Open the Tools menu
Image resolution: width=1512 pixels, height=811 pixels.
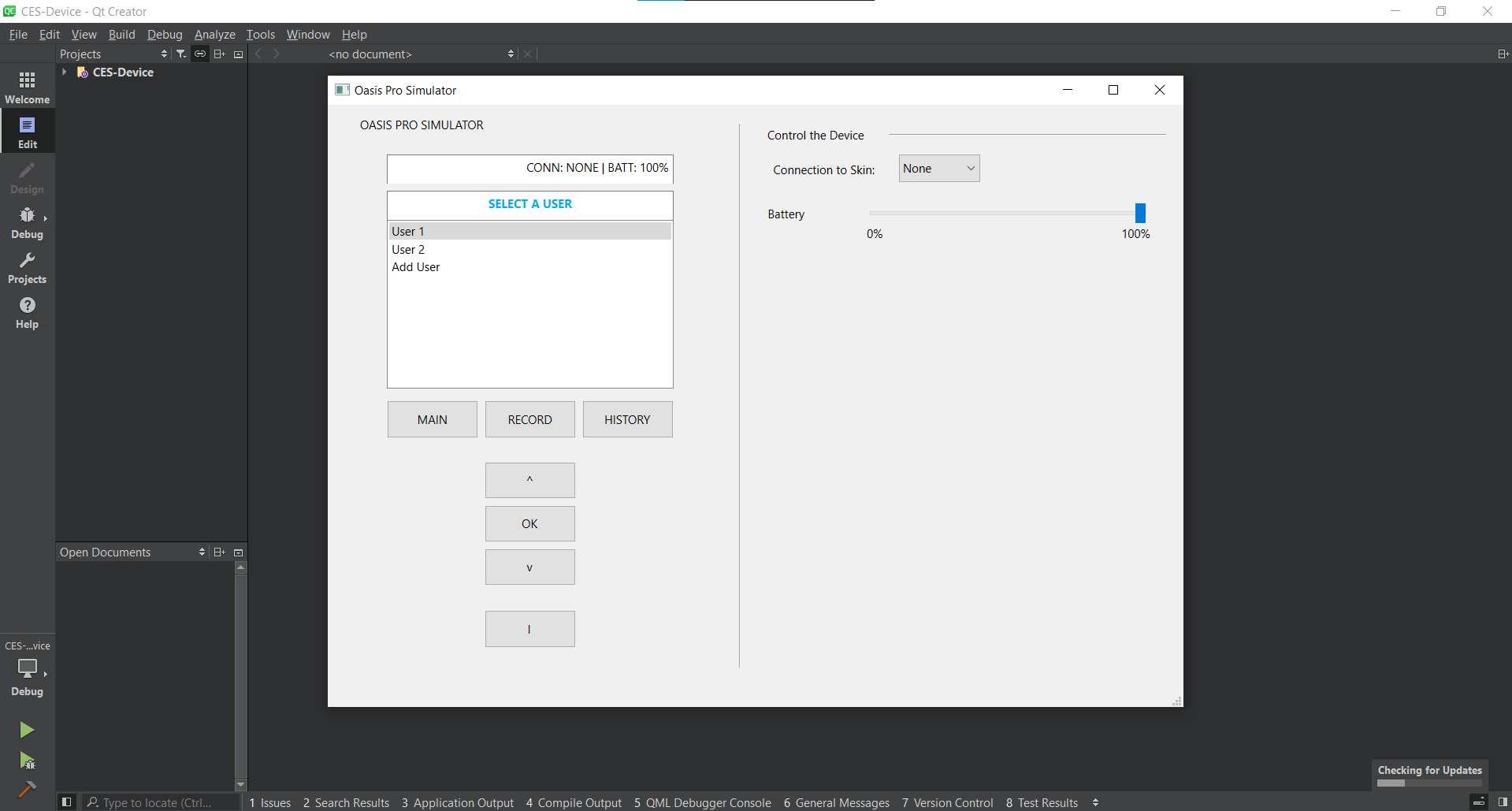(x=261, y=34)
